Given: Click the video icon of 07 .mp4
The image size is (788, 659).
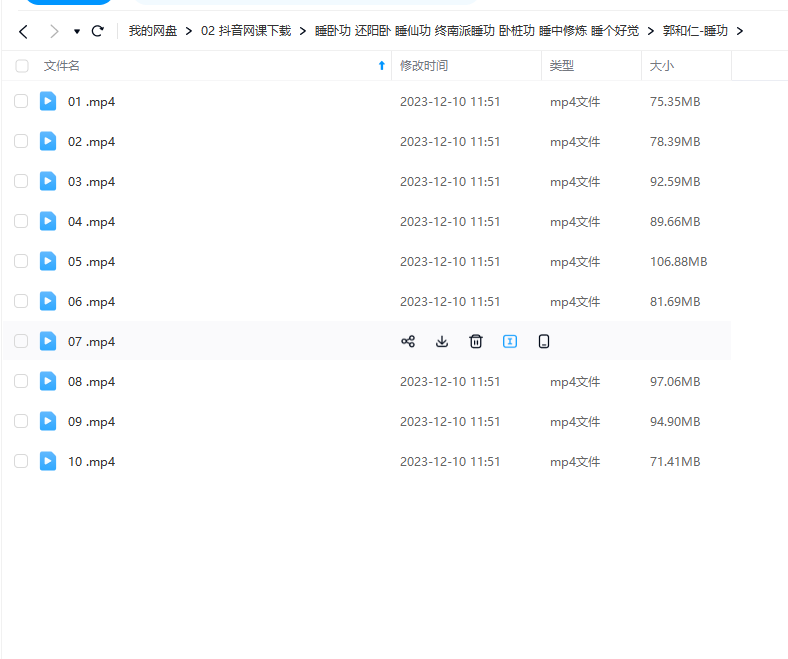Looking at the screenshot, I should pyautogui.click(x=48, y=341).
